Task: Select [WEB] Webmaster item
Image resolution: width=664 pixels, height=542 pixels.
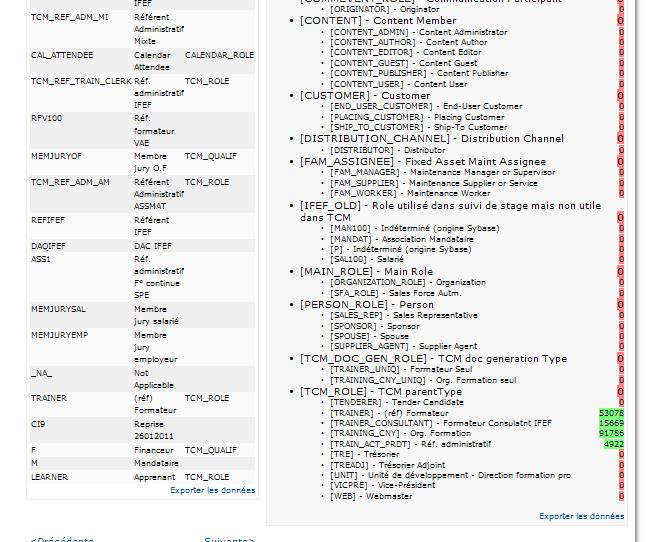Action: [371, 496]
